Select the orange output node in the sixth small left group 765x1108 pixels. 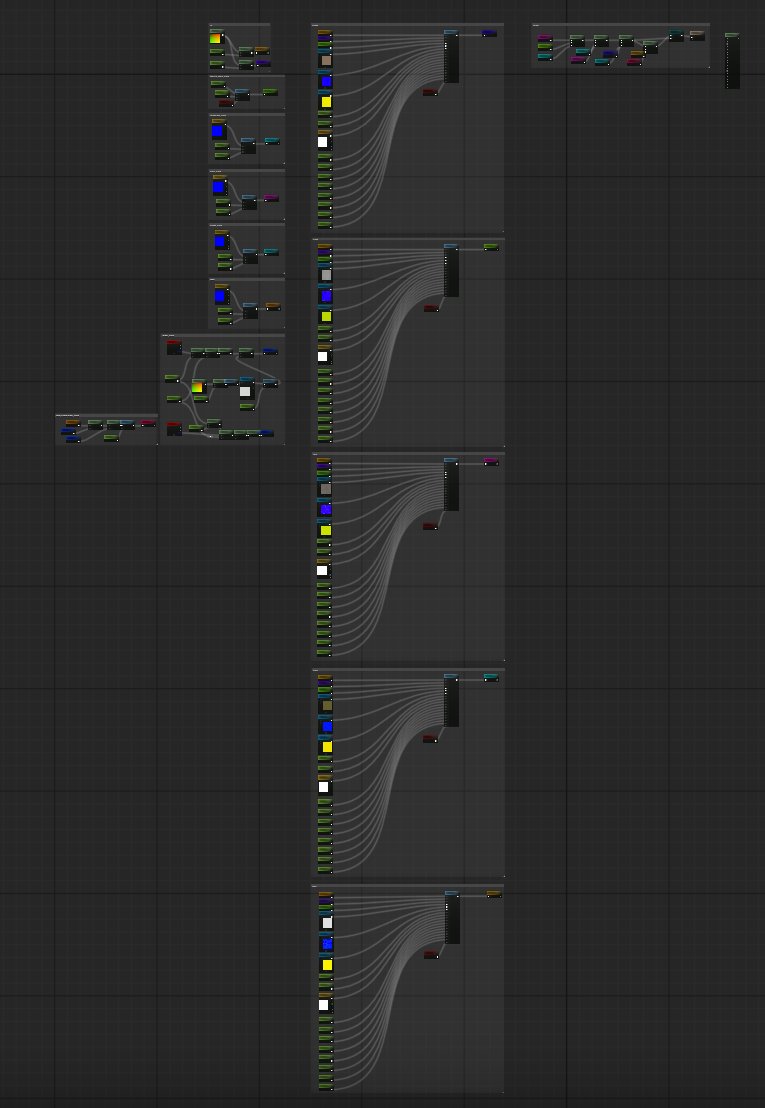click(273, 307)
